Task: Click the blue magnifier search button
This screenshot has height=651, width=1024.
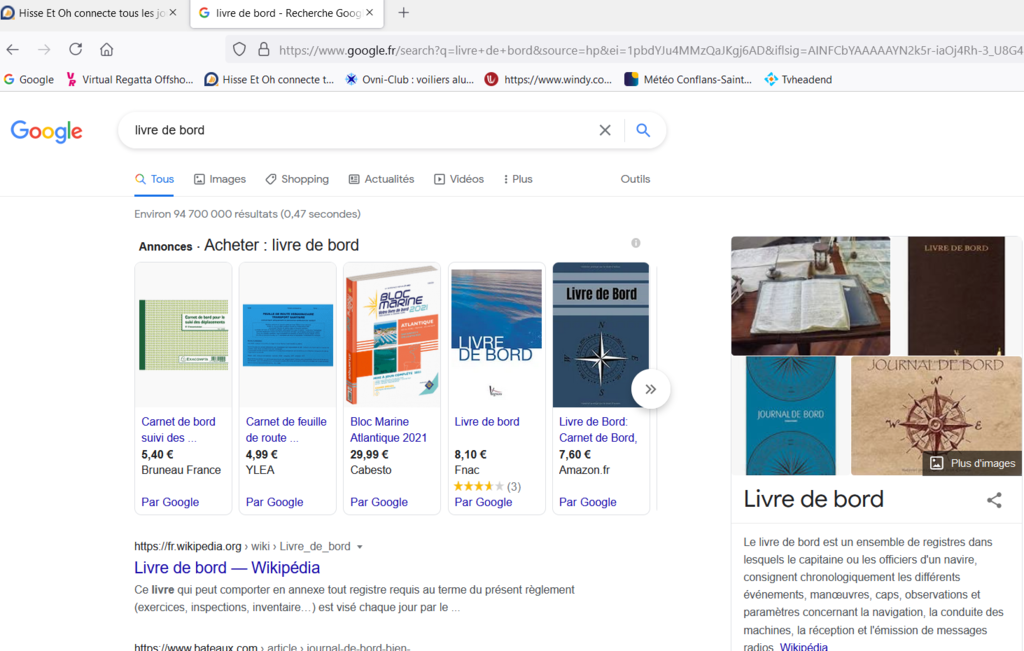Action: pyautogui.click(x=643, y=130)
